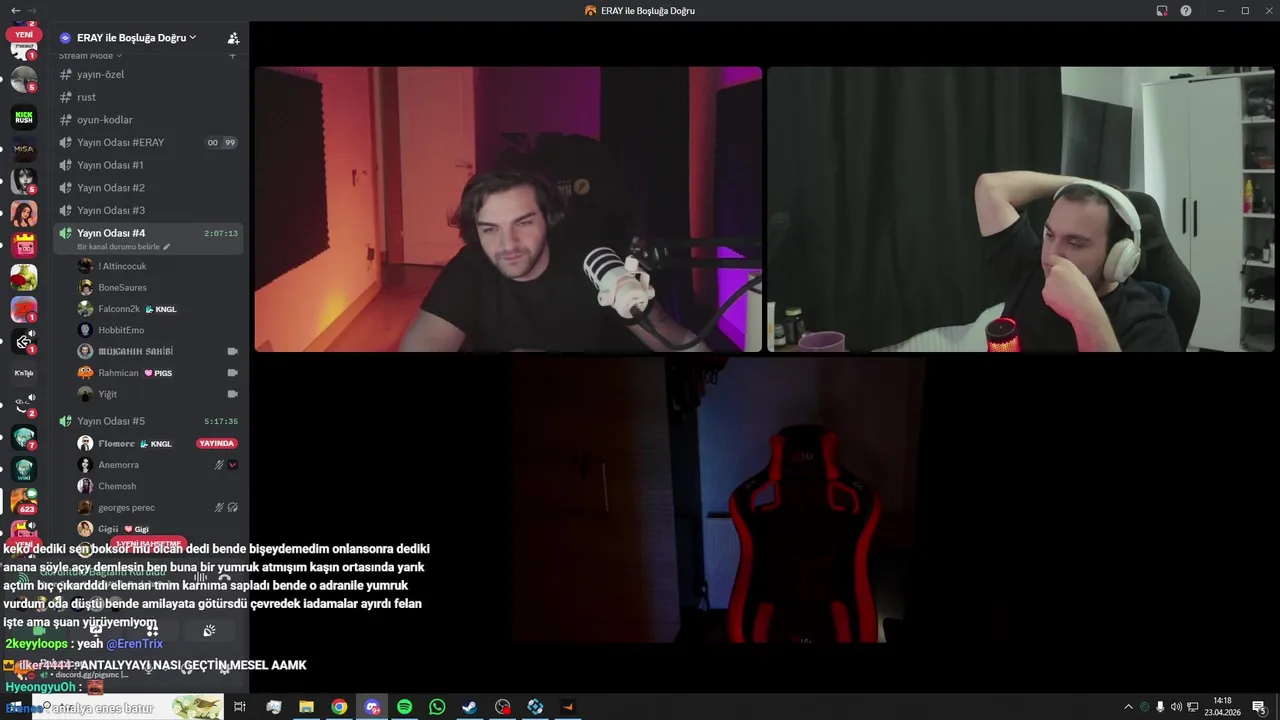Click the 00 99 user limit badge
1280x720 pixels.
[x=221, y=143]
